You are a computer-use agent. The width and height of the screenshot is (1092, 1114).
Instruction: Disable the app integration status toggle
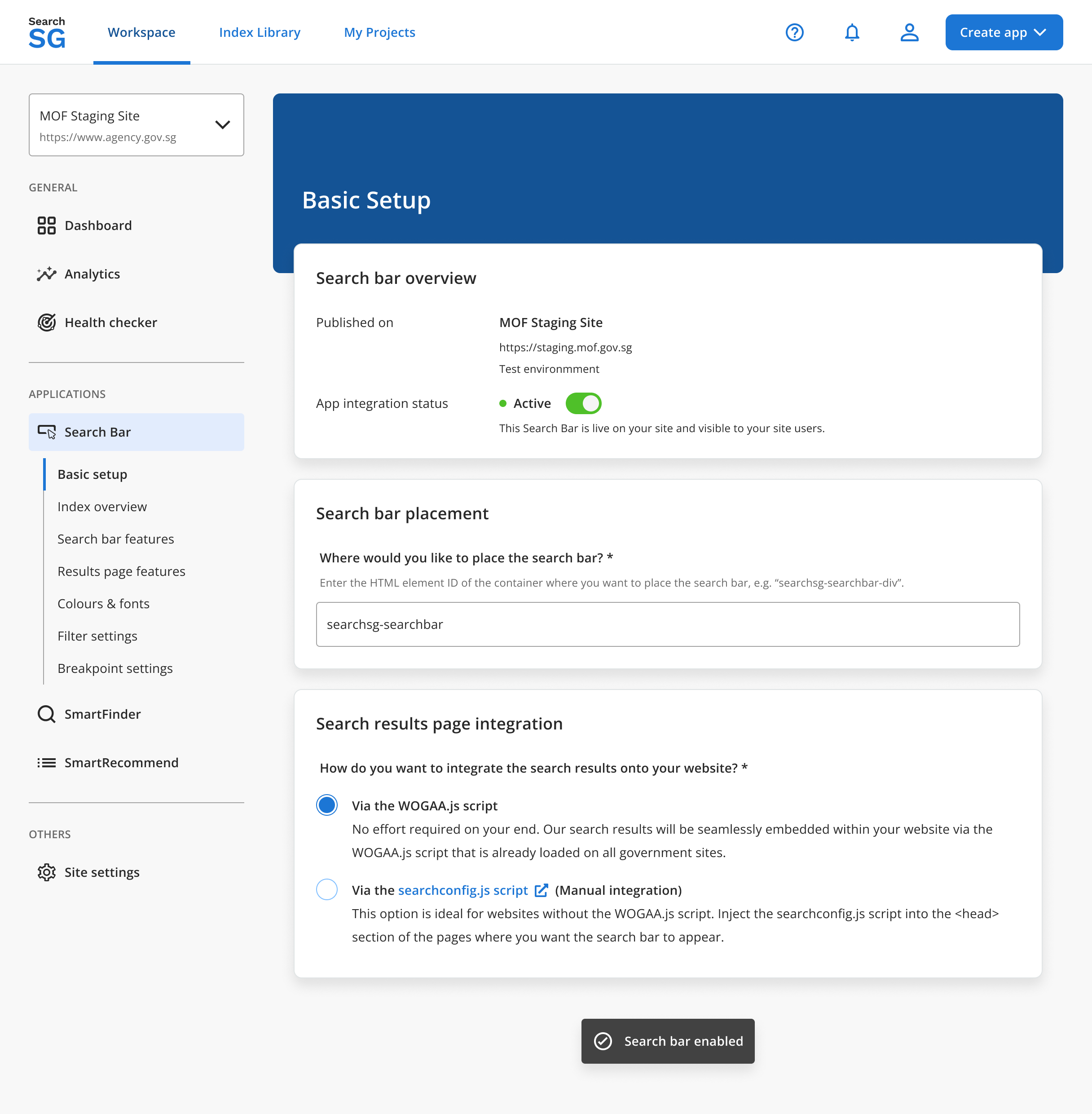583,403
